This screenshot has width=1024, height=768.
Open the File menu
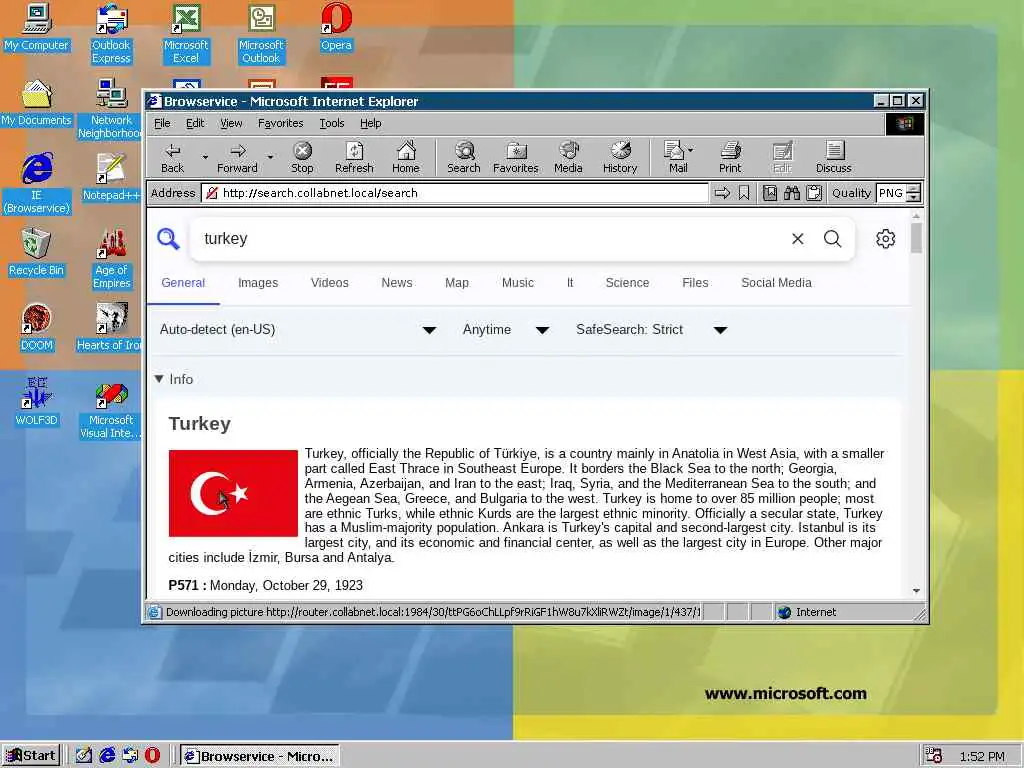(162, 123)
